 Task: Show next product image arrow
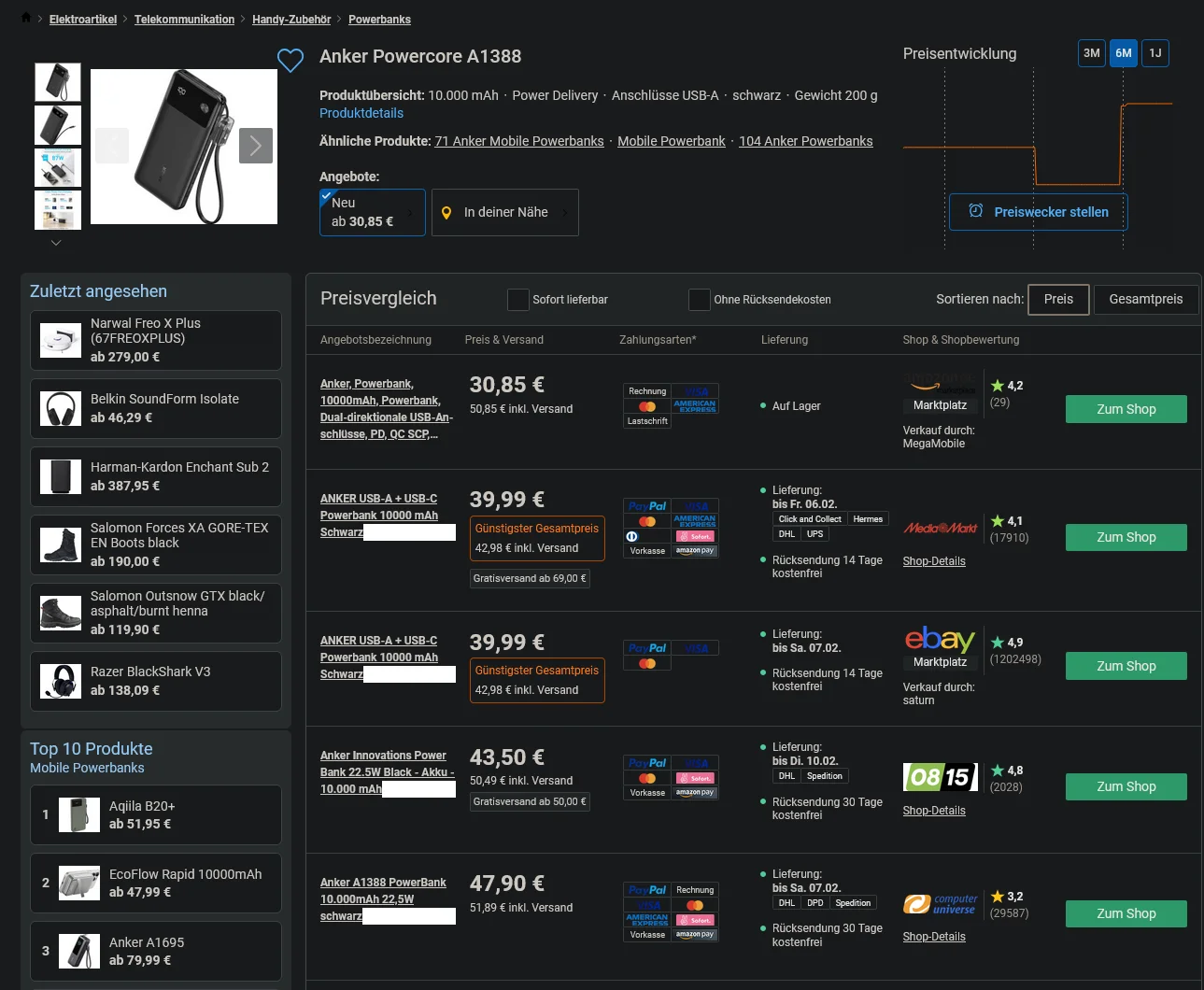pos(256,146)
